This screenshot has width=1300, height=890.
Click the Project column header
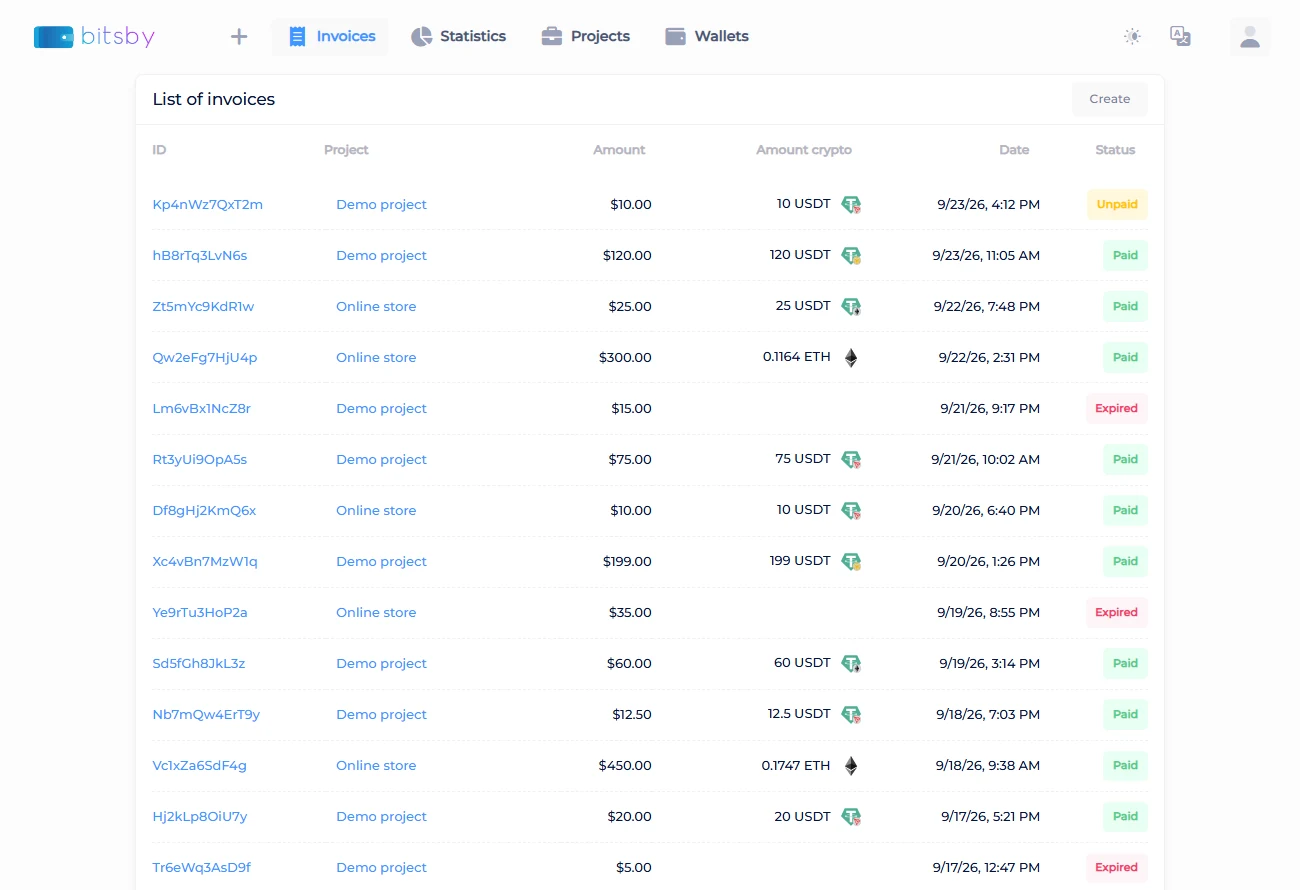coord(346,150)
